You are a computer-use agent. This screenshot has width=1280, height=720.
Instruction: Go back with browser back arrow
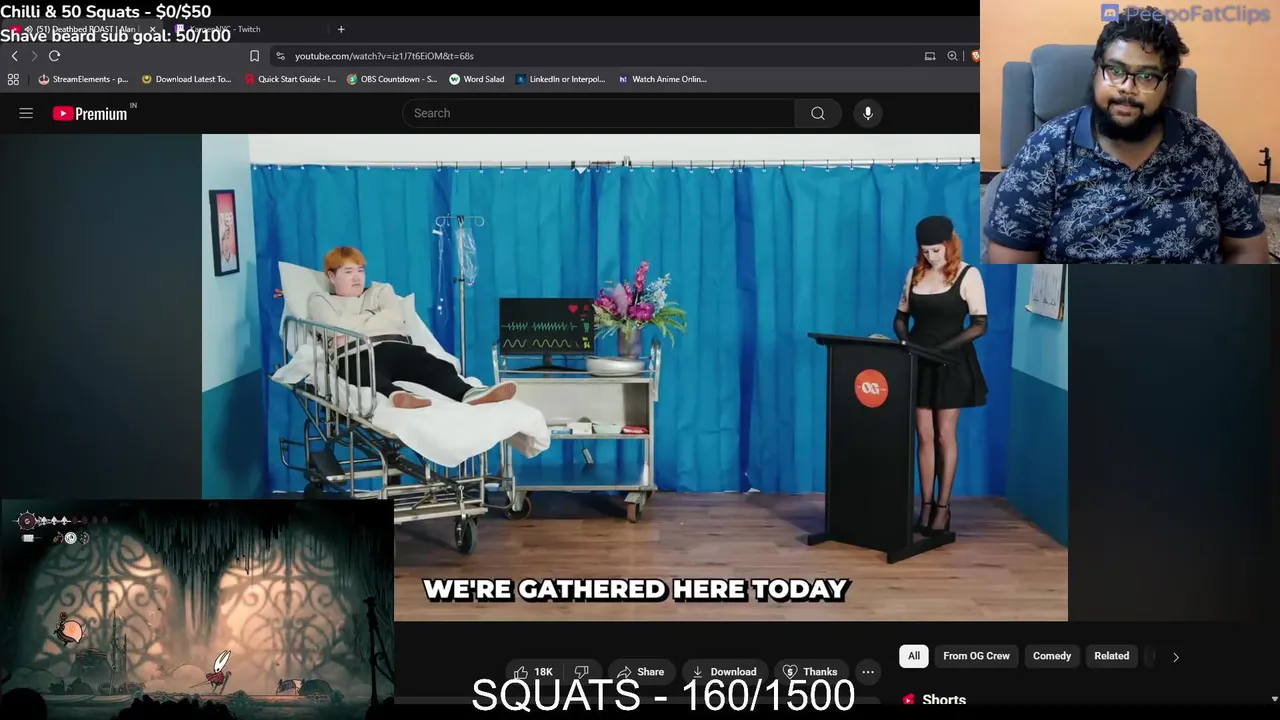click(14, 56)
